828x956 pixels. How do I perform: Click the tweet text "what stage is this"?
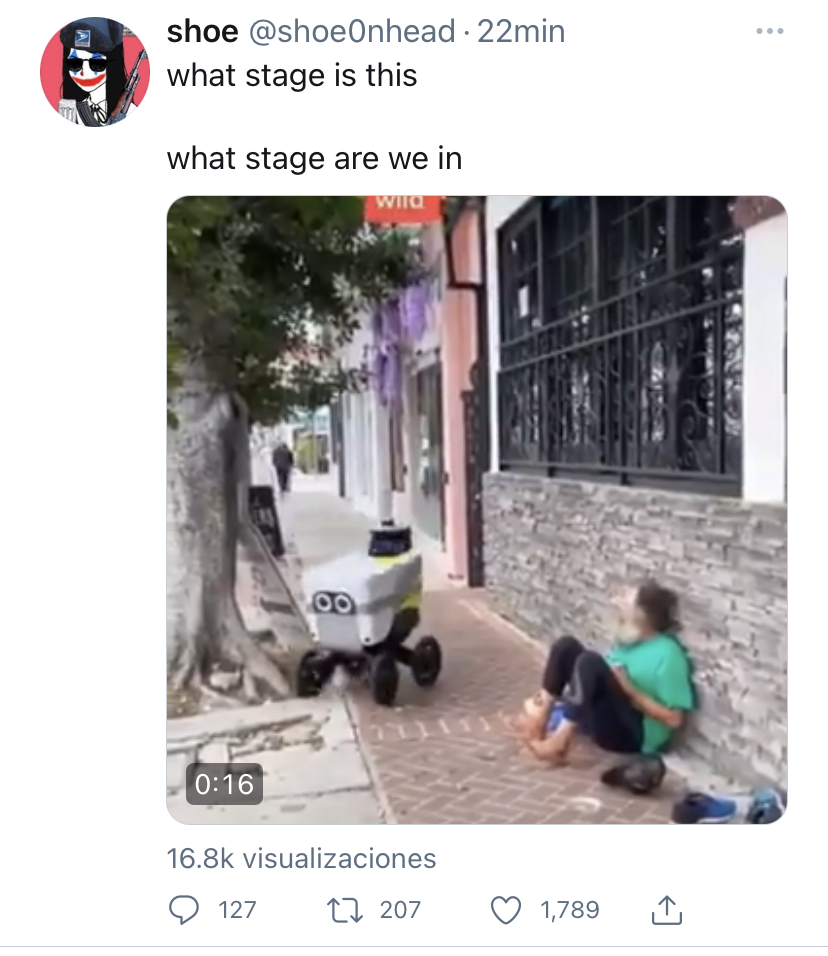click(292, 76)
